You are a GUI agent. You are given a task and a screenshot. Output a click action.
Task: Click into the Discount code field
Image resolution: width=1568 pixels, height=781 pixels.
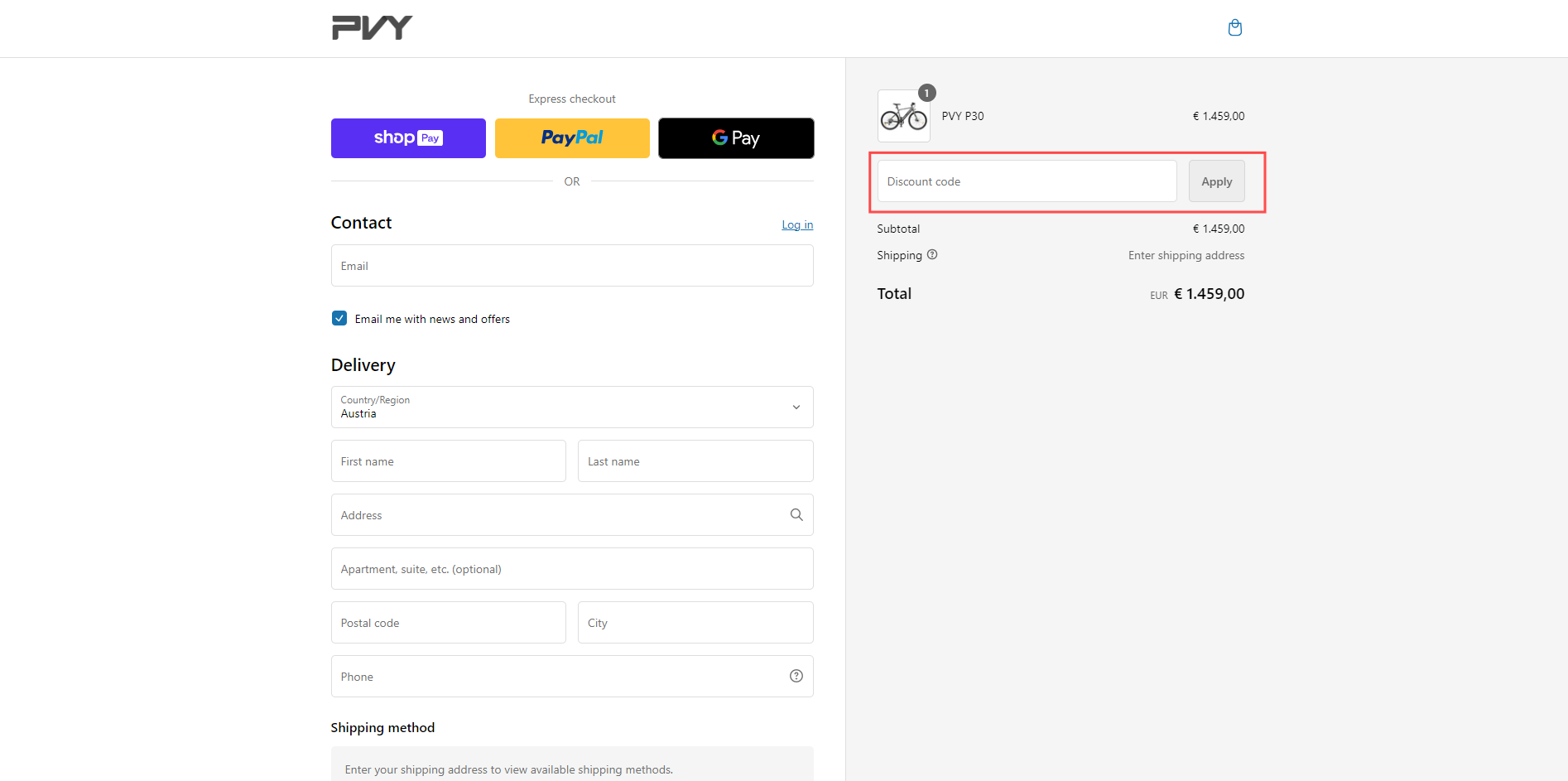pyautogui.click(x=1027, y=181)
